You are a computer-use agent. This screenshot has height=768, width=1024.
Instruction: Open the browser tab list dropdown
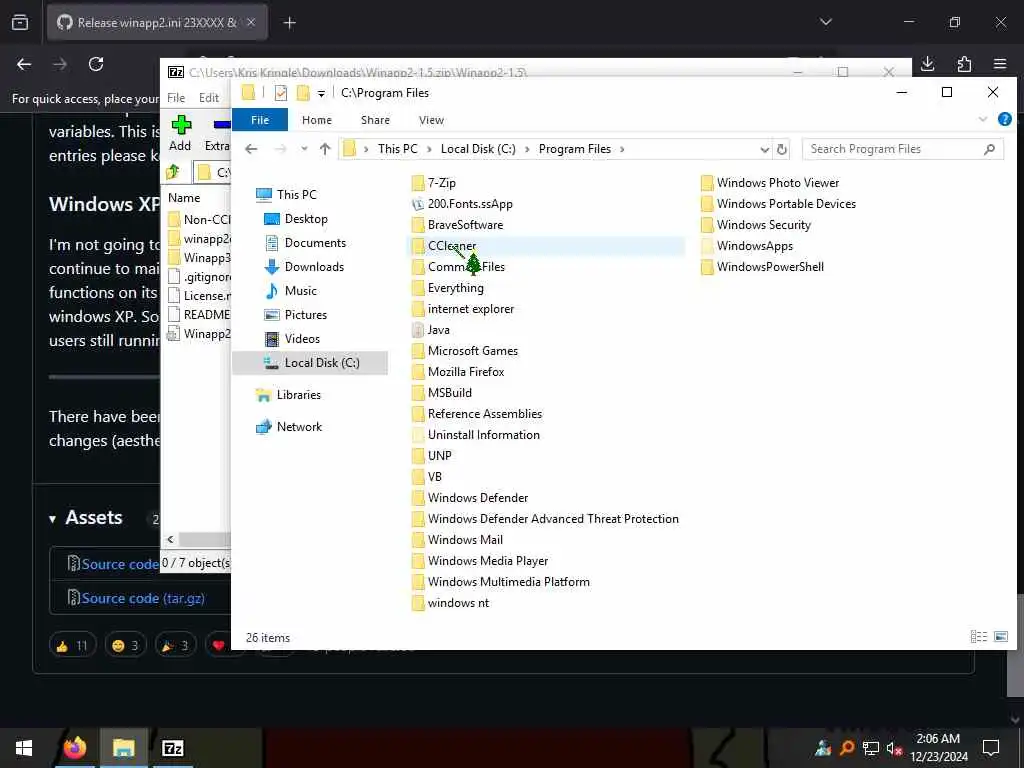click(x=825, y=22)
